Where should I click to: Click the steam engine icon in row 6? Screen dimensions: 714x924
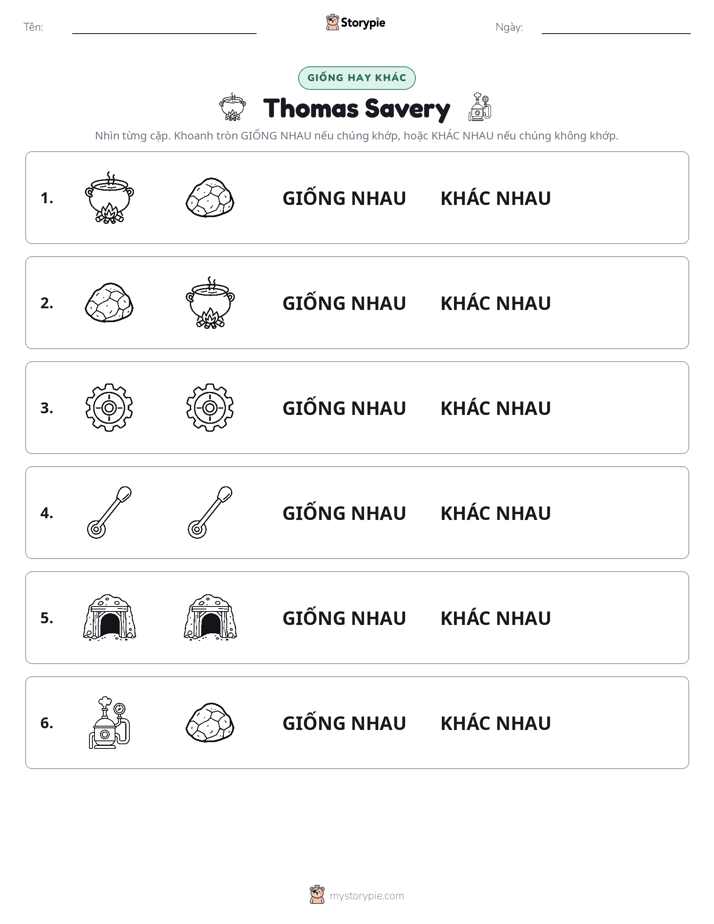point(109,722)
